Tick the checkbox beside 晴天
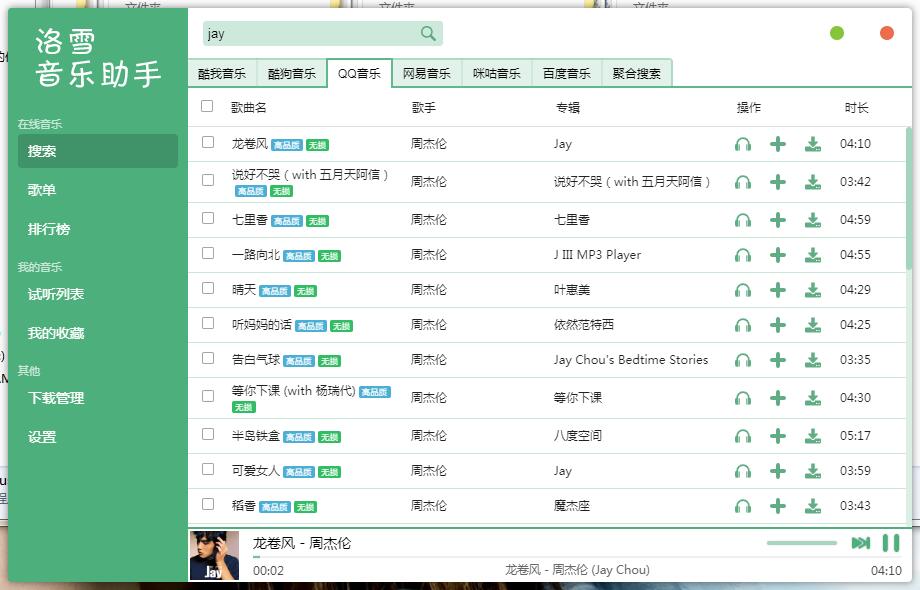 (x=208, y=289)
